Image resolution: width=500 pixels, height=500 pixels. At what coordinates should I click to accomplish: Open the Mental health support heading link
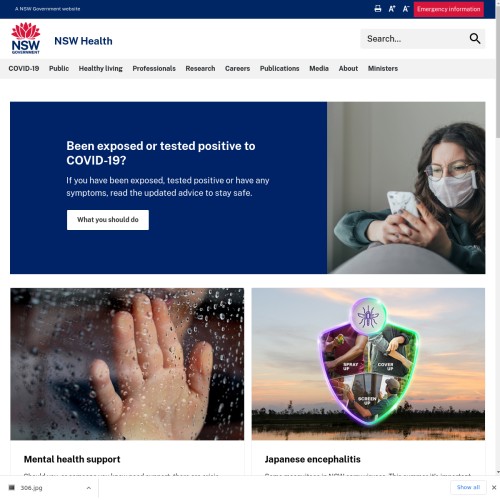[x=72, y=459]
